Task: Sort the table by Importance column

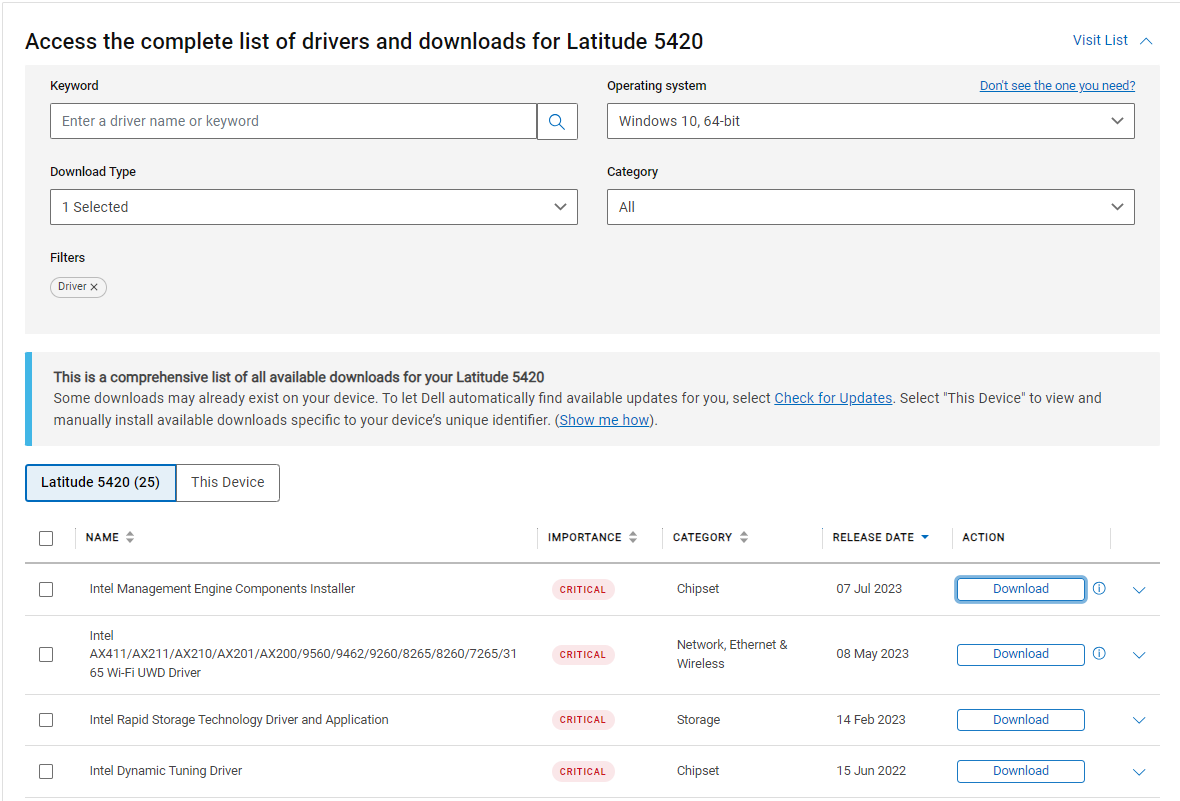Action: click(633, 537)
